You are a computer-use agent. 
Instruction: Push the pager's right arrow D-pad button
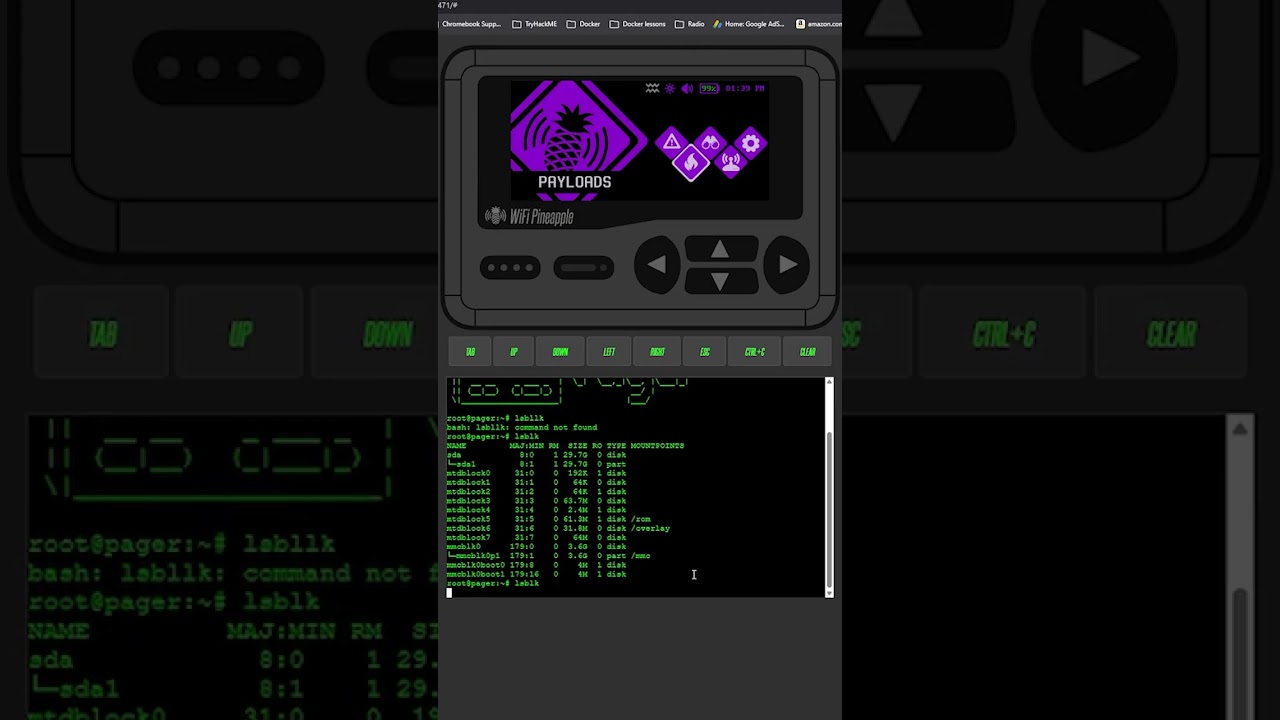(x=787, y=265)
